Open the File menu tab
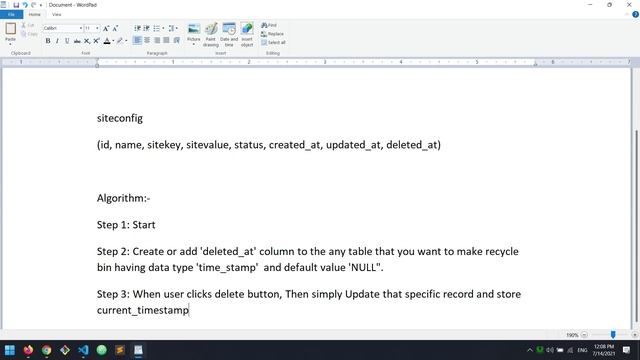640x360 pixels. pyautogui.click(x=11, y=14)
